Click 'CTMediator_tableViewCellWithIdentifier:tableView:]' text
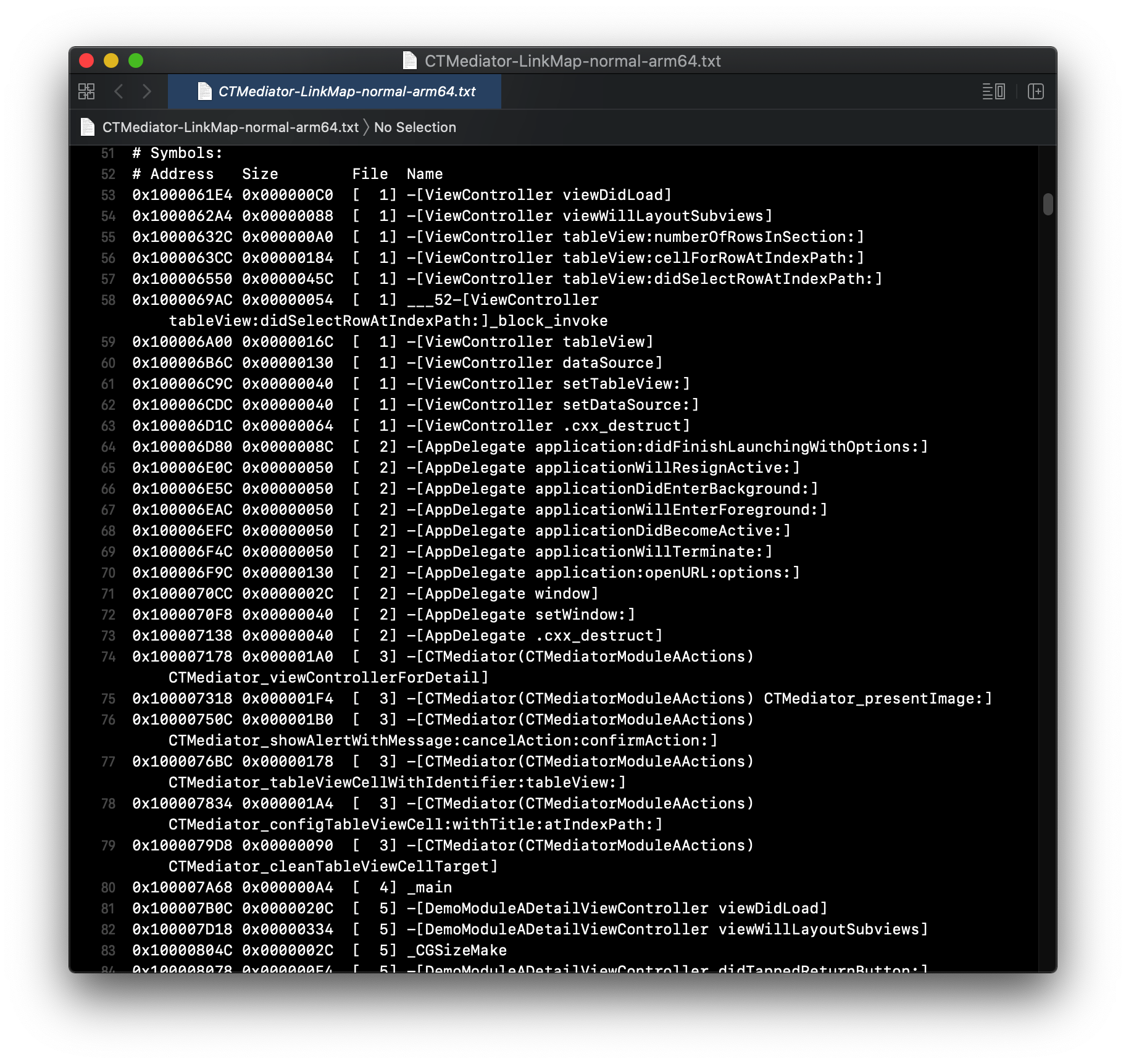This screenshot has height=1064, width=1126. click(x=397, y=783)
